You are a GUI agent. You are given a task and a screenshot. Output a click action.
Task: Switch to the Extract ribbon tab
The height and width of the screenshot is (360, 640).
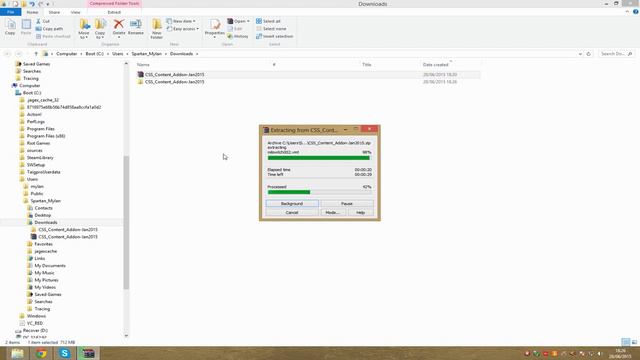point(114,12)
